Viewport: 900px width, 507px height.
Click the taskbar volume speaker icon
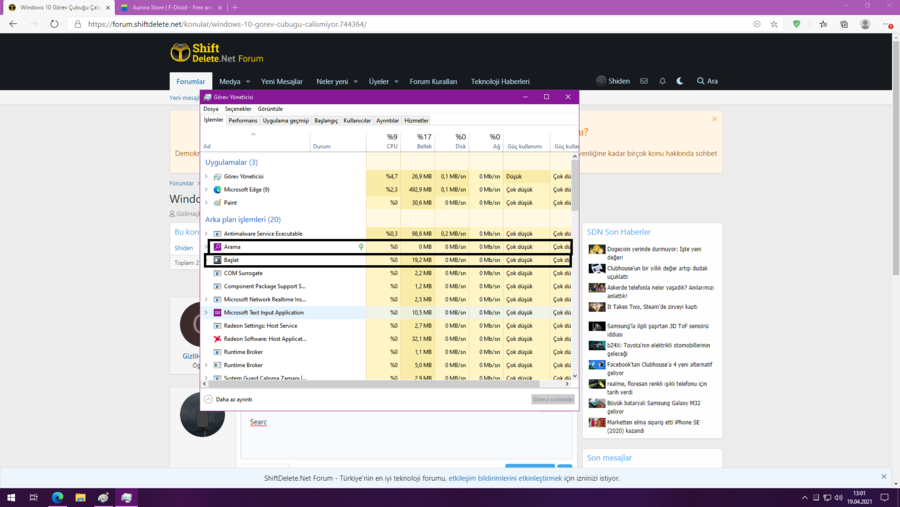click(x=839, y=498)
